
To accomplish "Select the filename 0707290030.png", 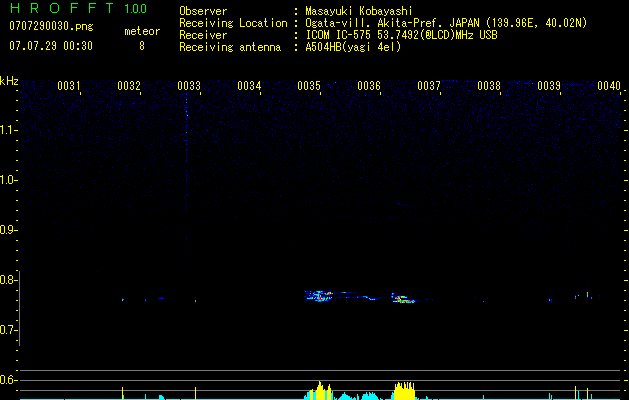I will [x=51, y=27].
